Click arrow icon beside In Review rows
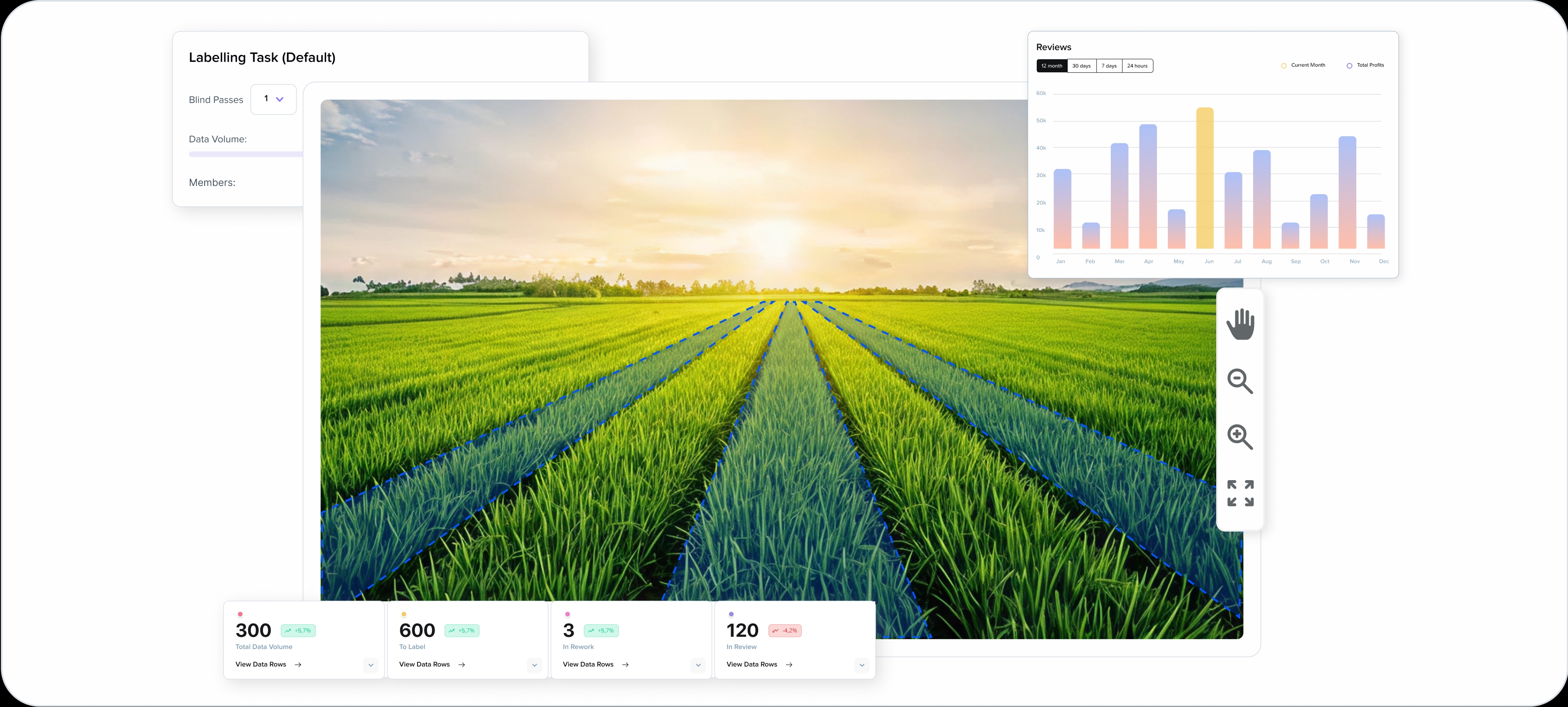Screen dimensions: 1568x707 789,664
